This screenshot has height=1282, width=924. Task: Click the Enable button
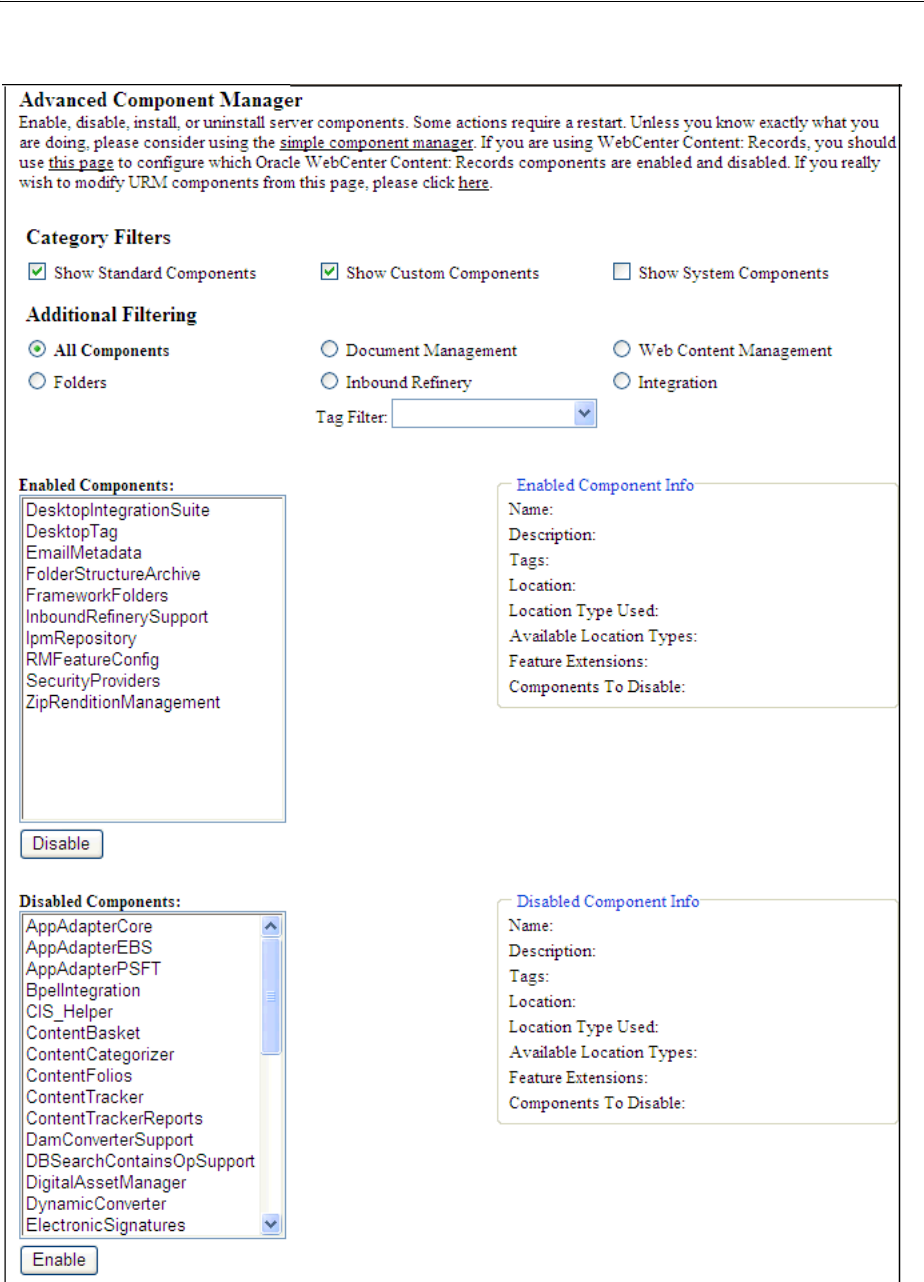click(x=59, y=1259)
